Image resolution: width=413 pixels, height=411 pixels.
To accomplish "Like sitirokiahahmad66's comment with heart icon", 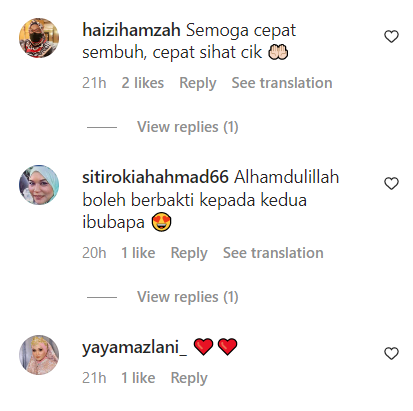I will (x=391, y=184).
